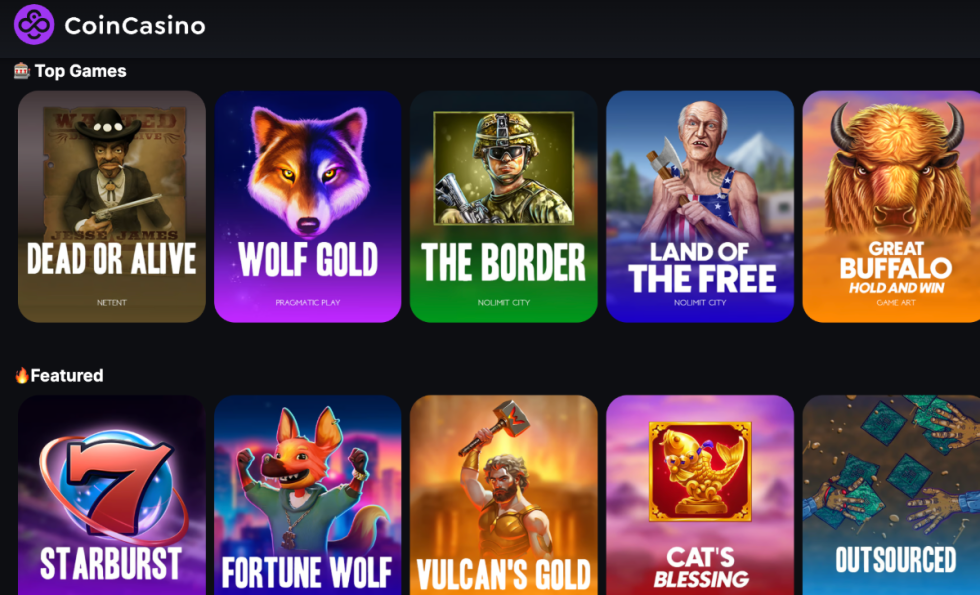Click the Pragmatic Play provider label
The height and width of the screenshot is (595, 980).
[308, 302]
